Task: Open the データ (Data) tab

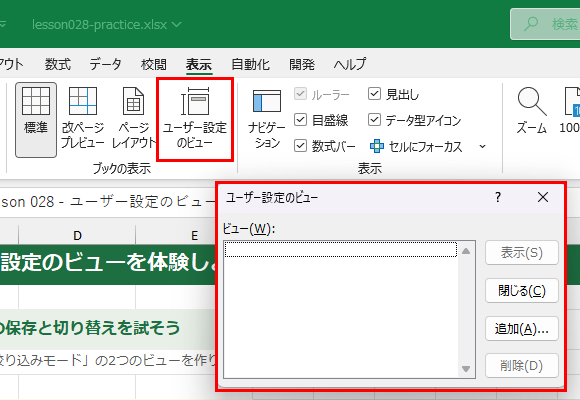Action: [106, 64]
